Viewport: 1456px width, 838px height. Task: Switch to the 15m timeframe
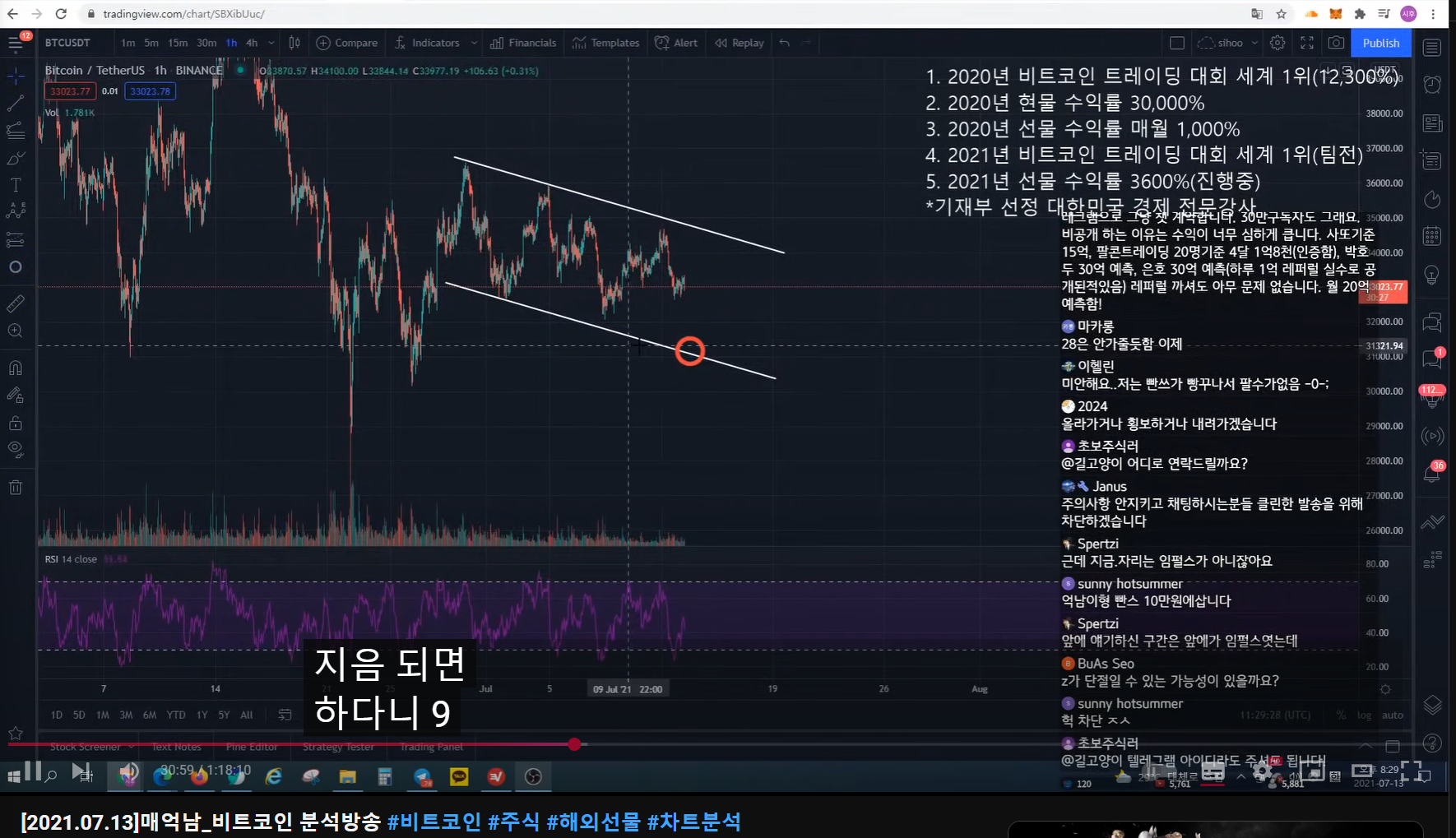[x=178, y=43]
